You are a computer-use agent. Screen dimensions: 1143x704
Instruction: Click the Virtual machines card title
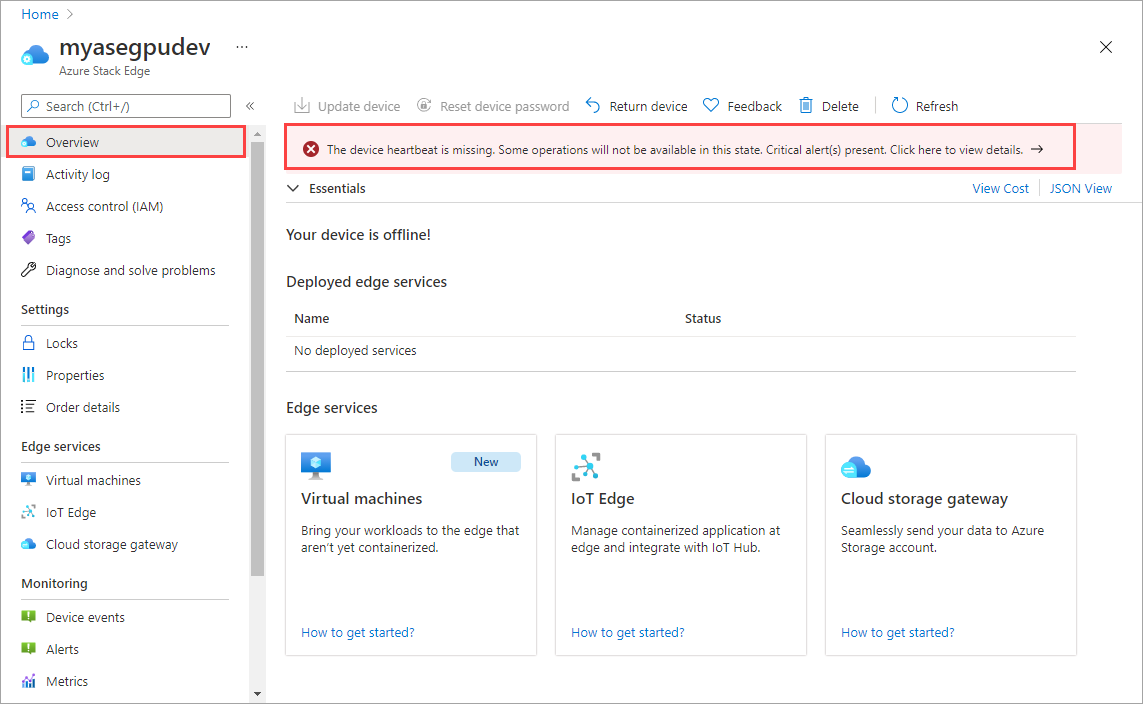(x=362, y=498)
